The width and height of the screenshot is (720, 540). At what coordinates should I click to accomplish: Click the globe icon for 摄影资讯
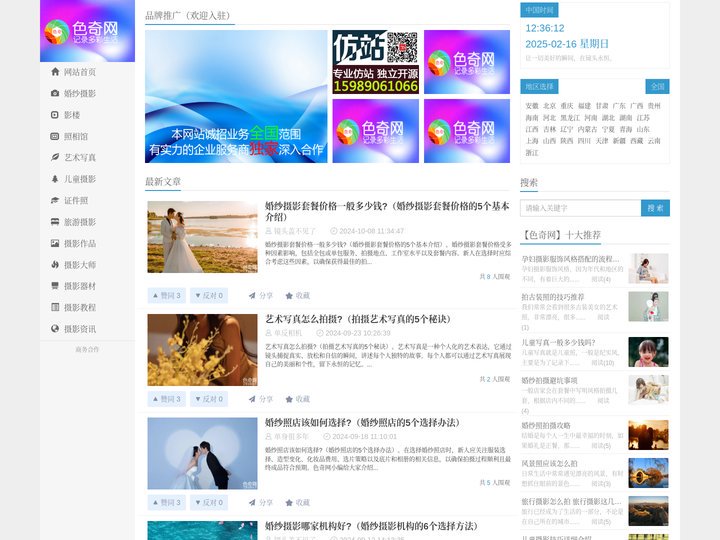click(55, 329)
